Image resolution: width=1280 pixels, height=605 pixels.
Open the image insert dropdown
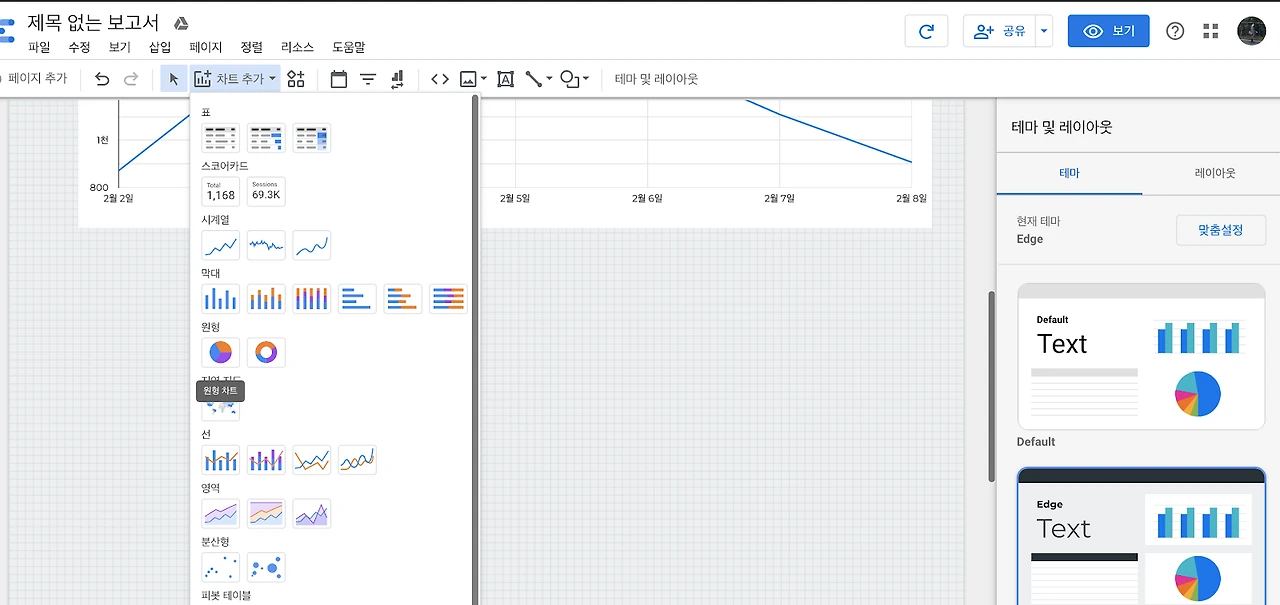(473, 79)
